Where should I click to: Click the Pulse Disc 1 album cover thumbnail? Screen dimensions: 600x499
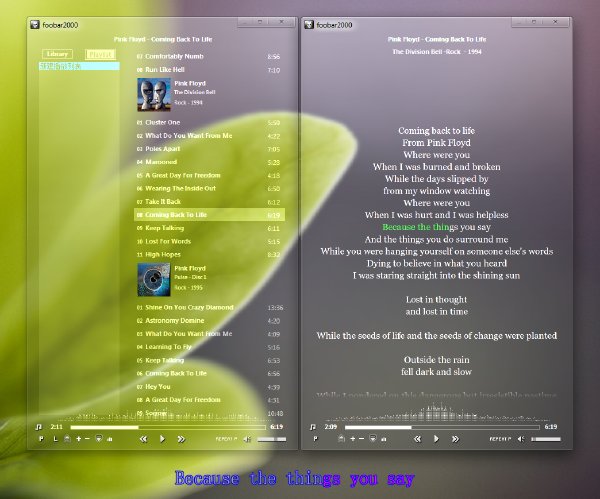pos(154,279)
